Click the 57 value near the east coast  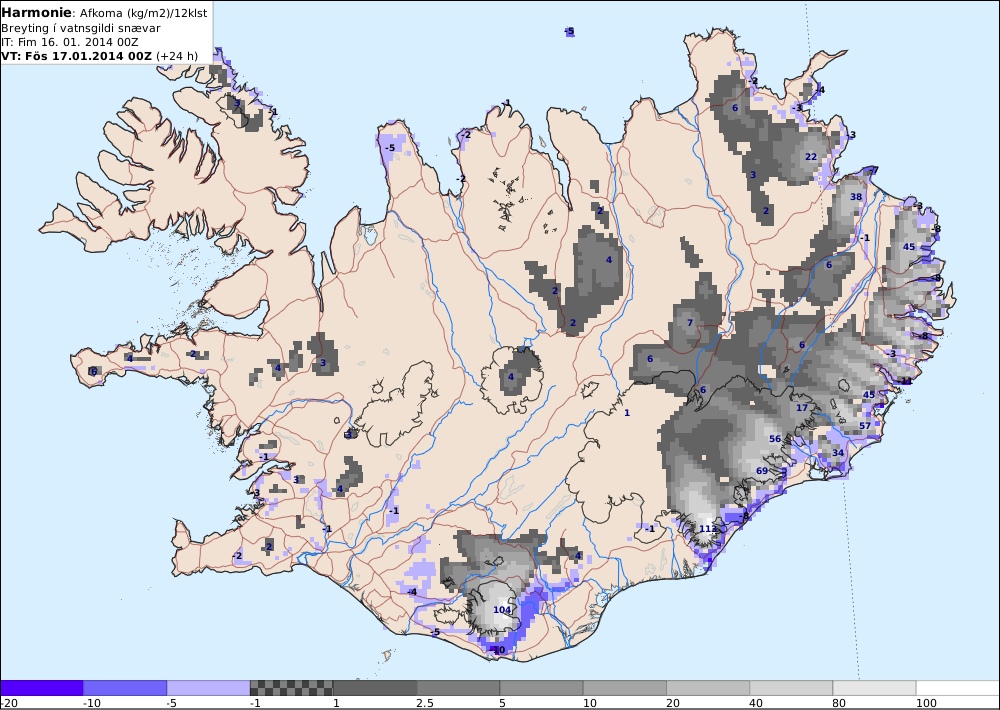point(865,426)
